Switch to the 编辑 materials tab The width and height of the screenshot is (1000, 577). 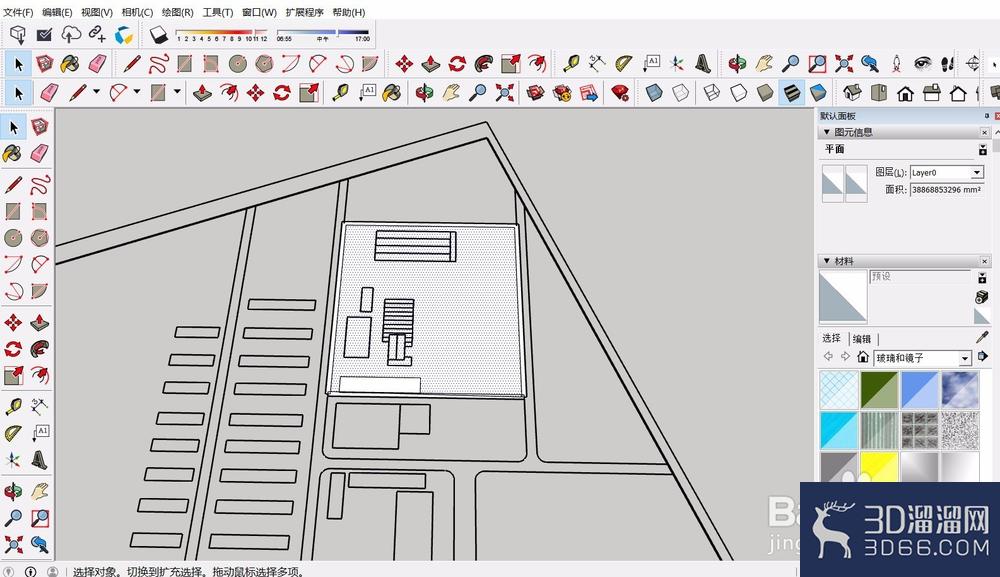coord(862,339)
